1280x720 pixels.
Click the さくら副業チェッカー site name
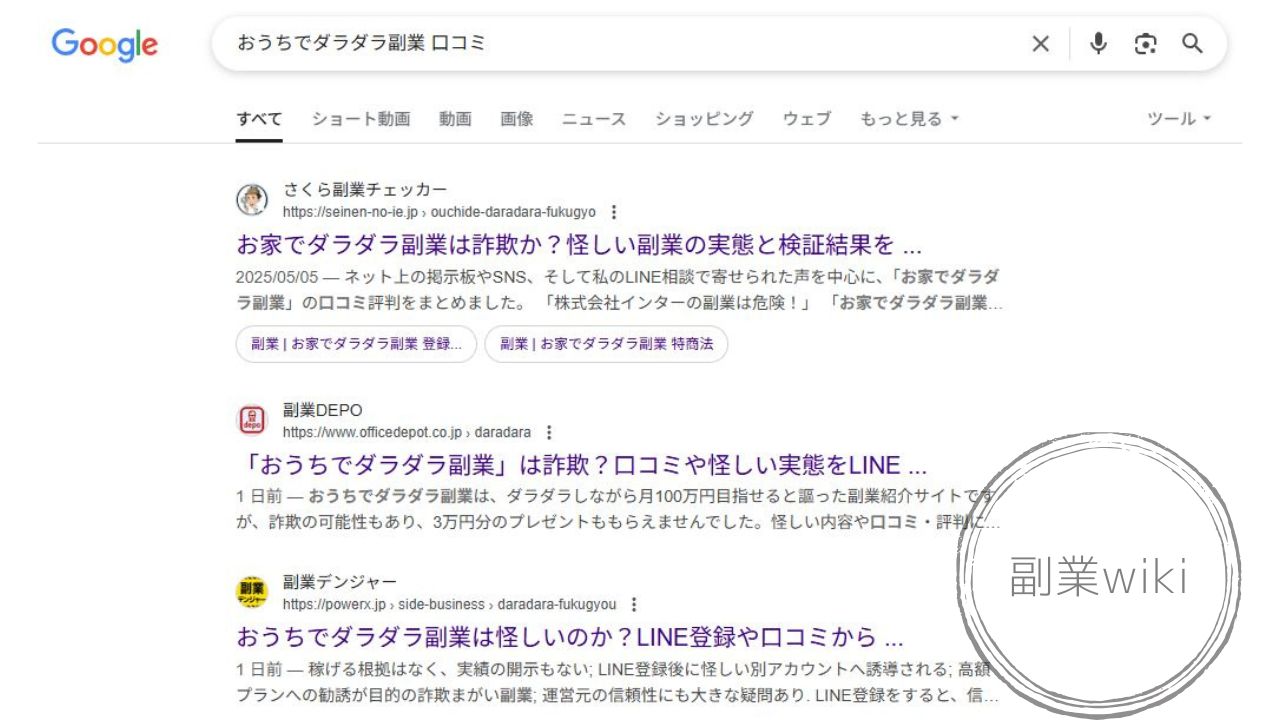(x=365, y=190)
